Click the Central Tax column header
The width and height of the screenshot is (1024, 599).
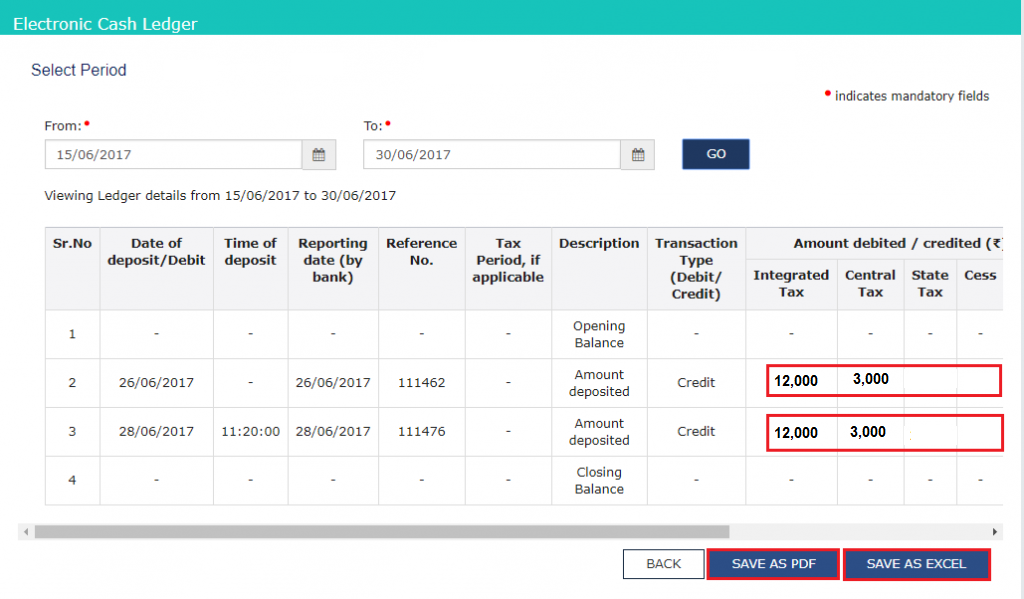[x=869, y=283]
